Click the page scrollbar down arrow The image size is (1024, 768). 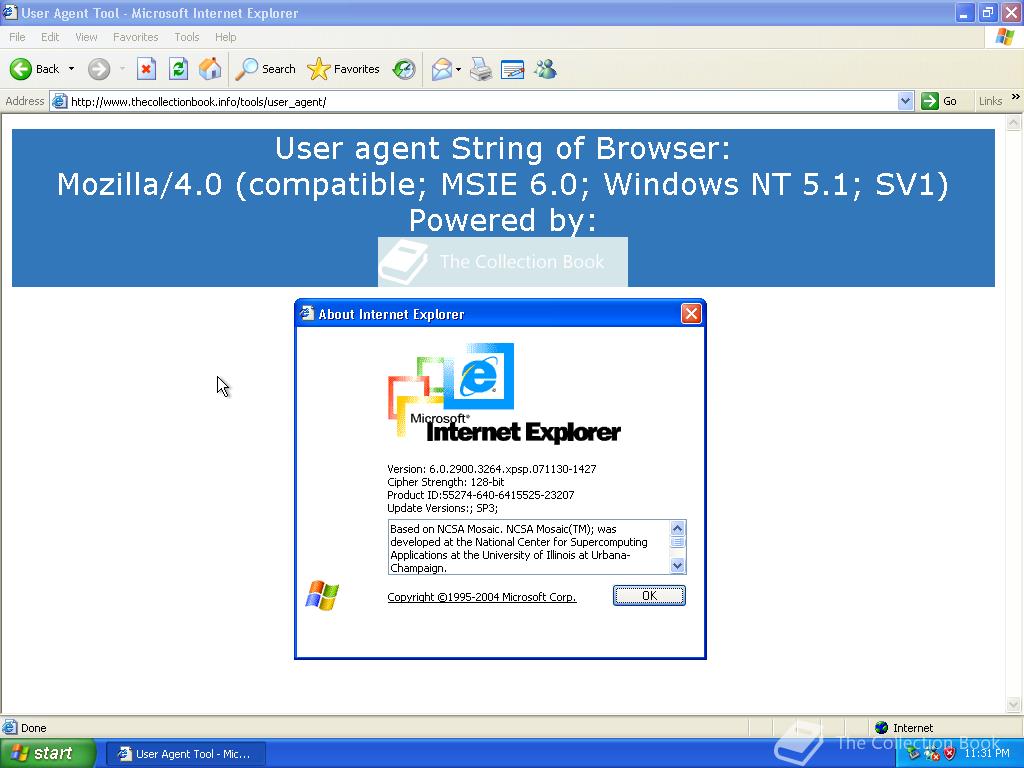coord(1014,704)
